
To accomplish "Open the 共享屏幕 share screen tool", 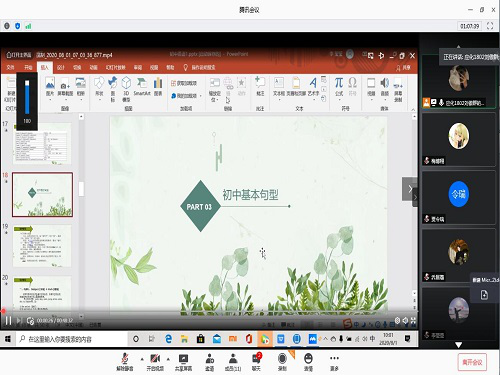I will (x=183, y=362).
